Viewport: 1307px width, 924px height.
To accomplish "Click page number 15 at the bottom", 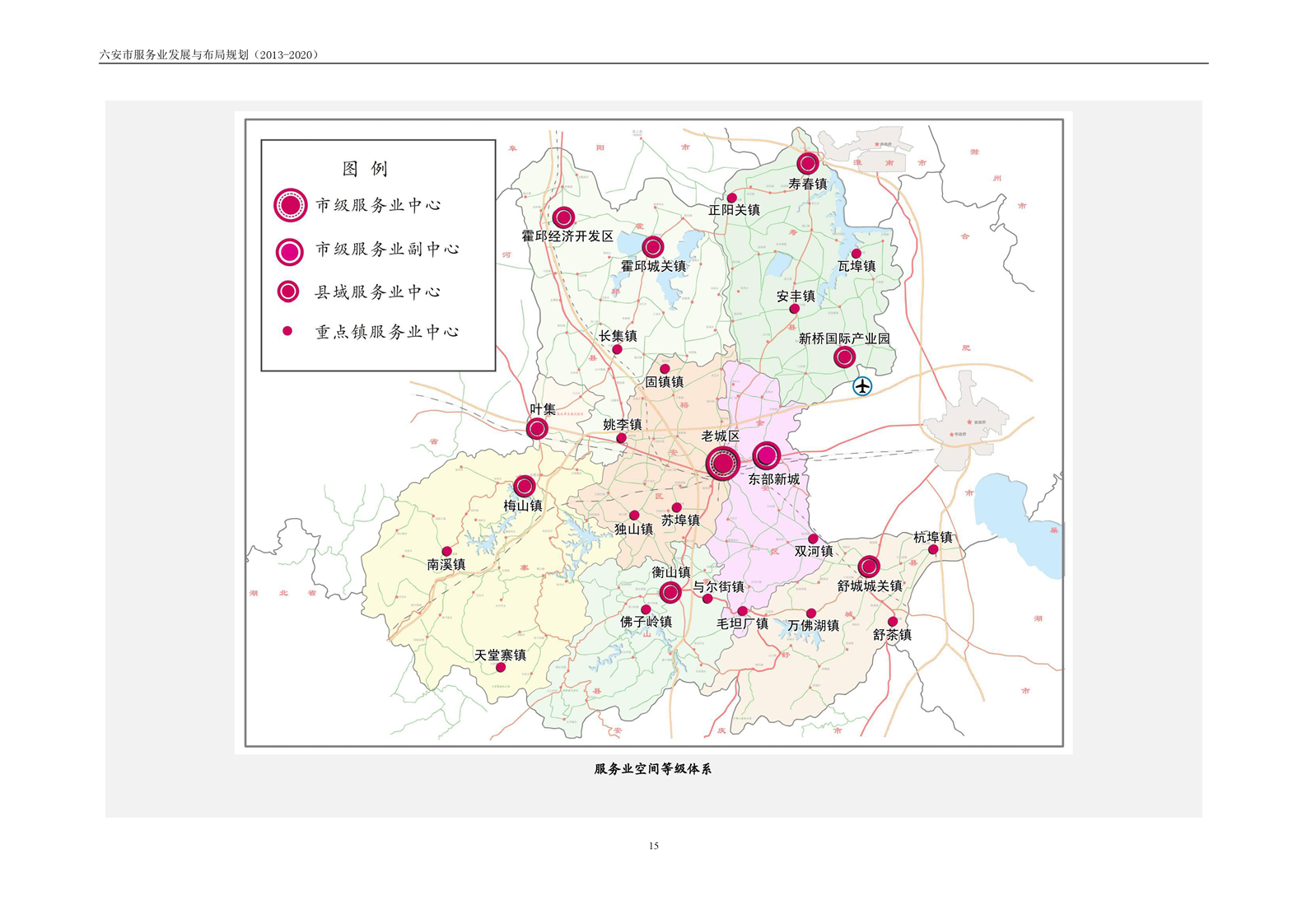I will (x=653, y=846).
